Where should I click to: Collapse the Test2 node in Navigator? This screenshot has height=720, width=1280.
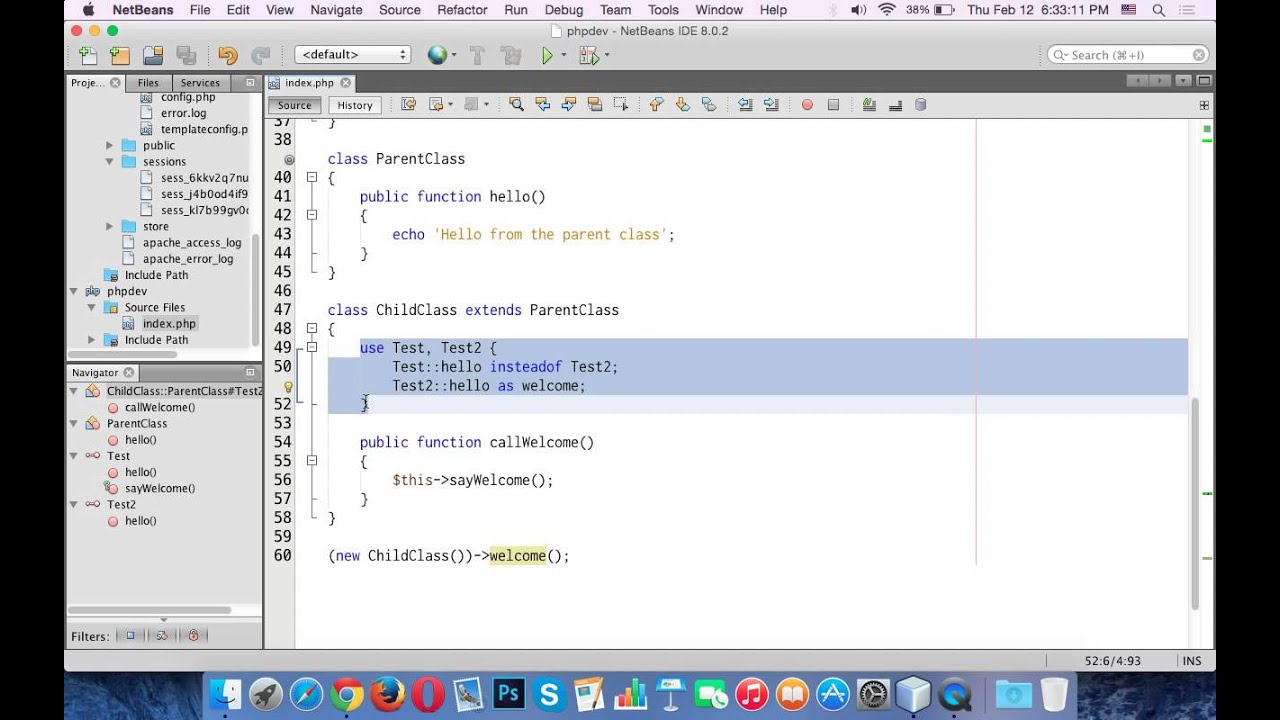74,504
